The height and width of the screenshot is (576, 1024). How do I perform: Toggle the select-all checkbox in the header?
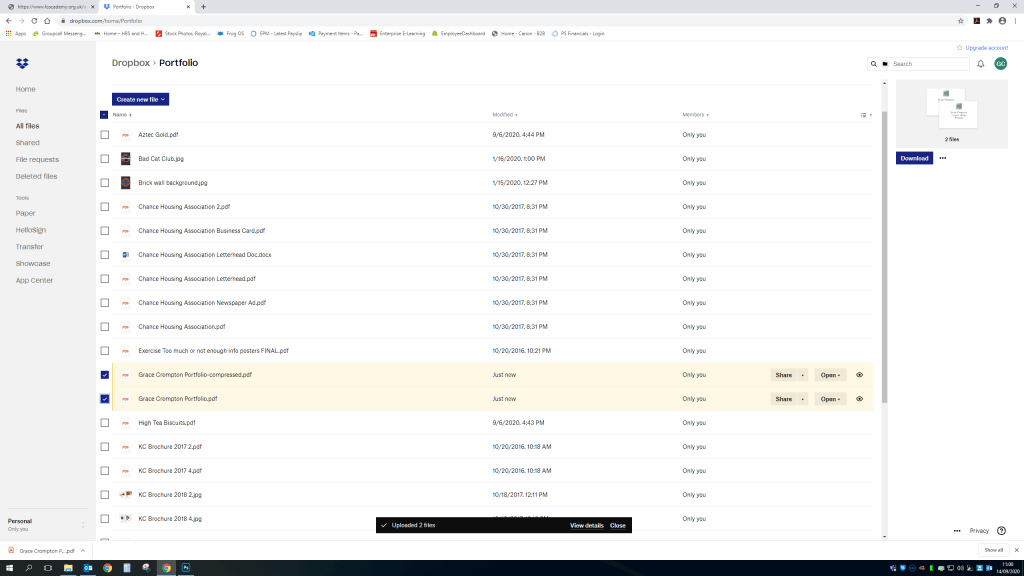pyautogui.click(x=105, y=115)
